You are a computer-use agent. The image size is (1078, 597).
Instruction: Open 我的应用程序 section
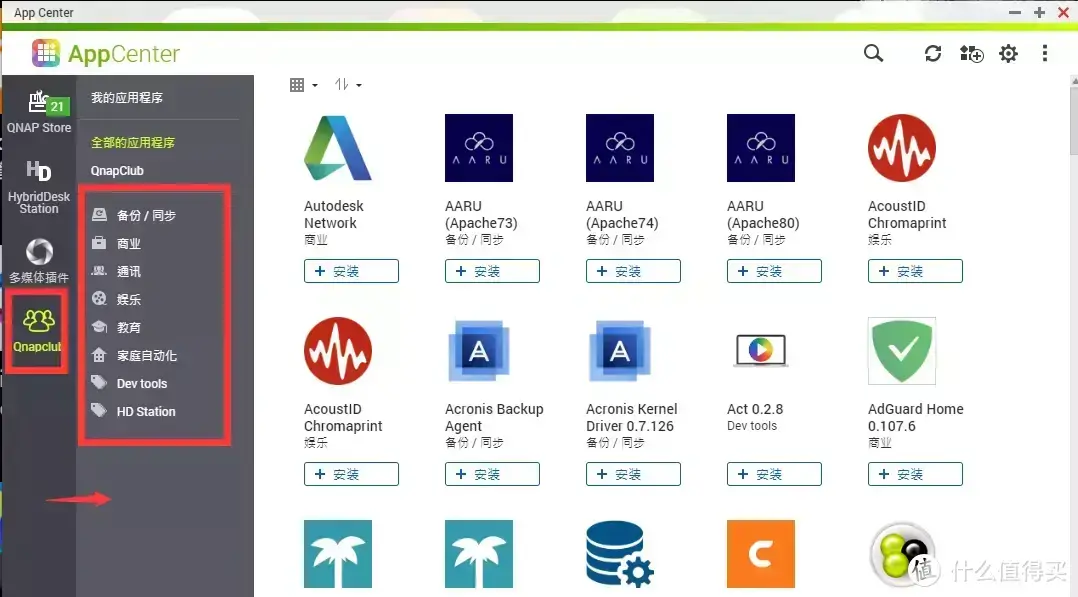pyautogui.click(x=126, y=98)
